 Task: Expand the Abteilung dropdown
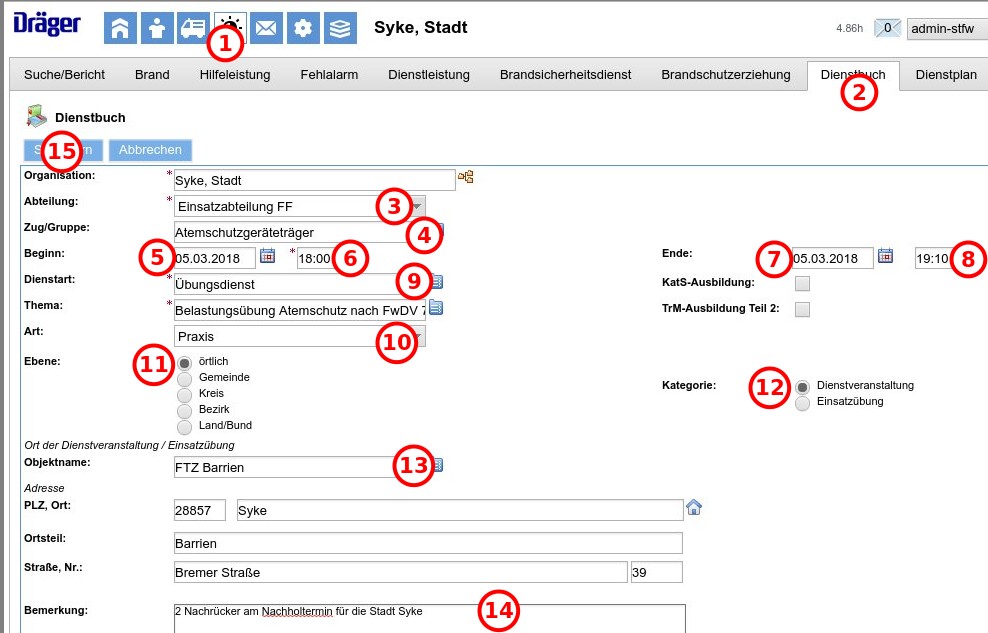[418, 206]
